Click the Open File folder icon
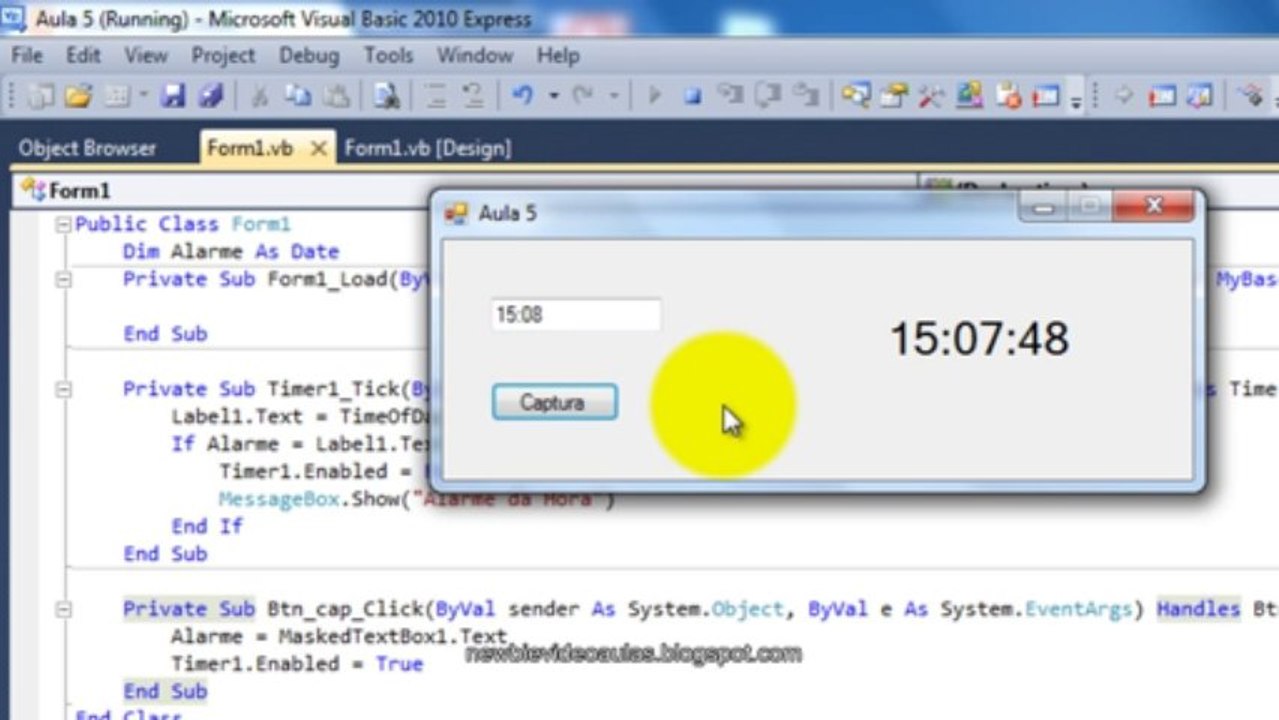1279x720 pixels. tap(79, 96)
